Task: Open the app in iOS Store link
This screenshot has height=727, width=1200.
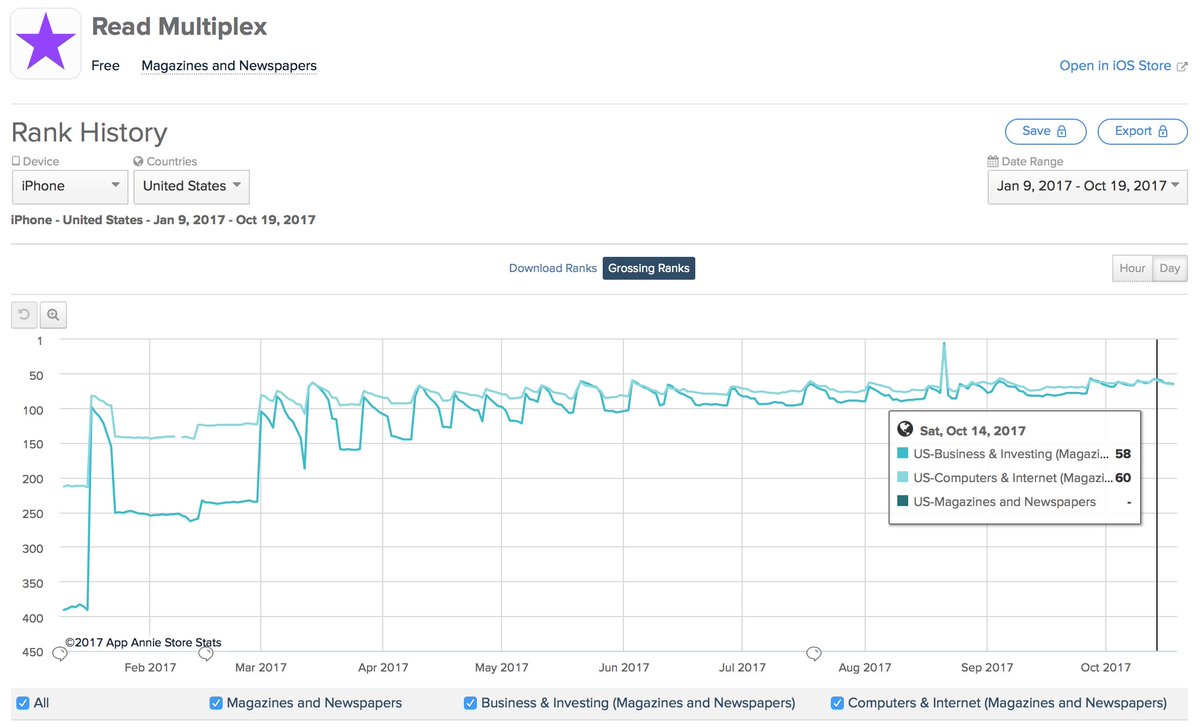Action: click(1115, 66)
